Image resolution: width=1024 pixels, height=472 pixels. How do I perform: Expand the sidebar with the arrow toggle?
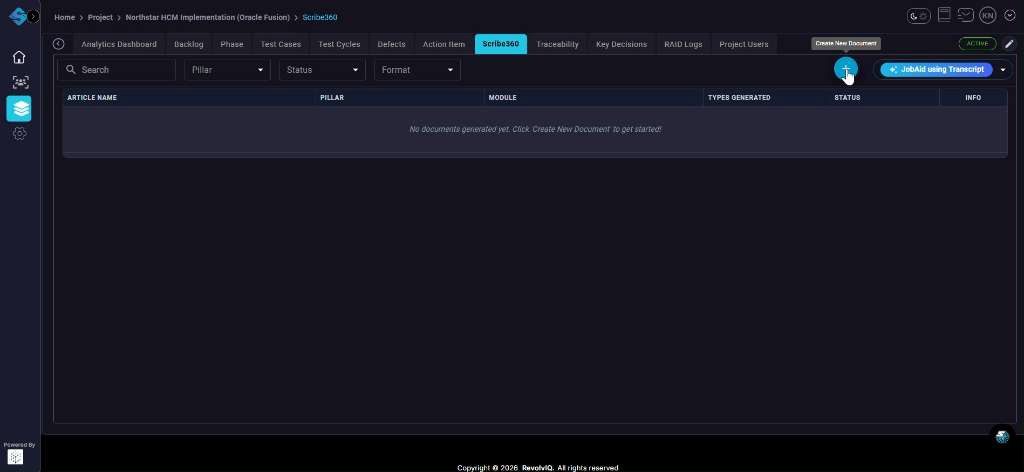[x=34, y=17]
